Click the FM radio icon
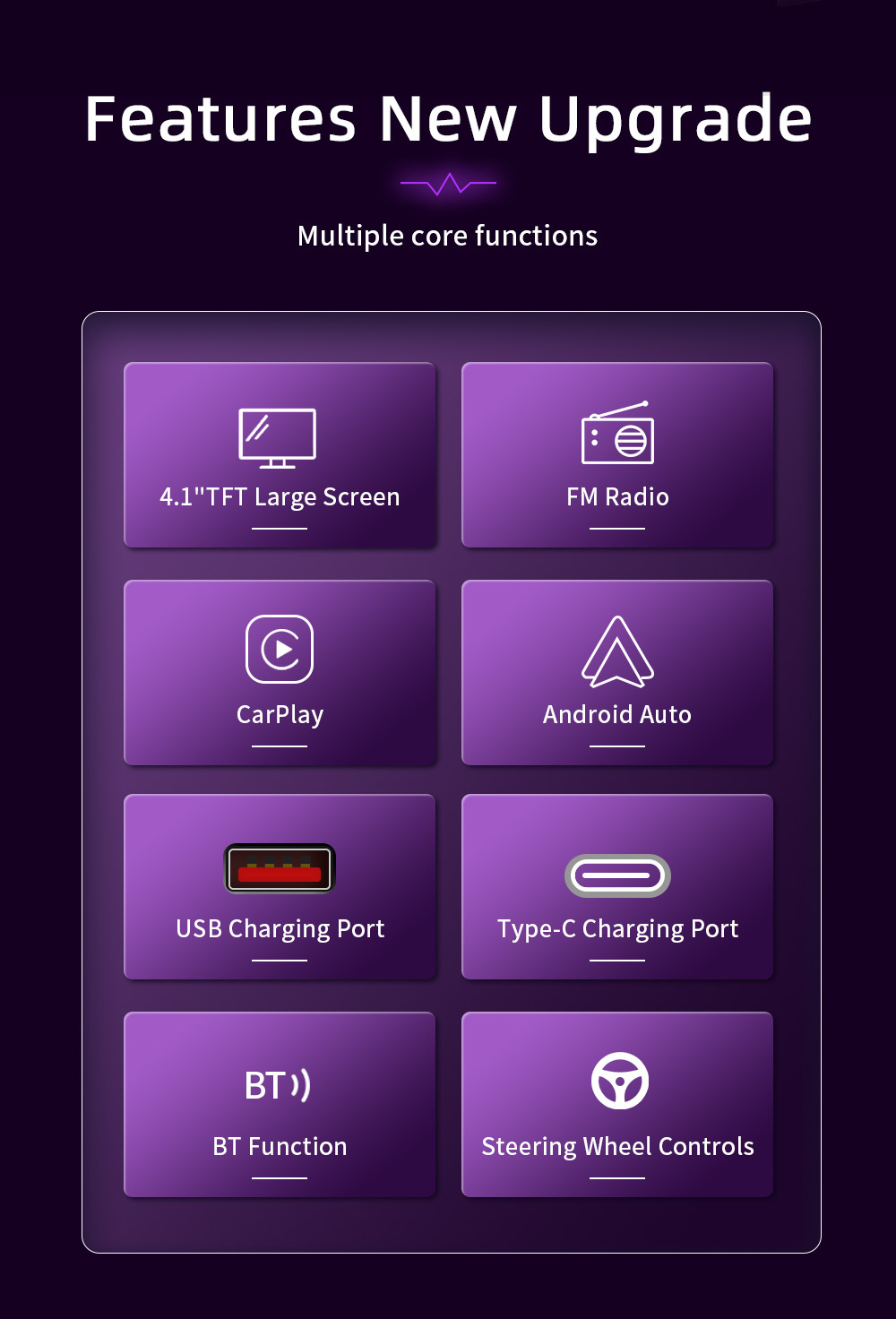The height and width of the screenshot is (1319, 896). pyautogui.click(x=618, y=433)
